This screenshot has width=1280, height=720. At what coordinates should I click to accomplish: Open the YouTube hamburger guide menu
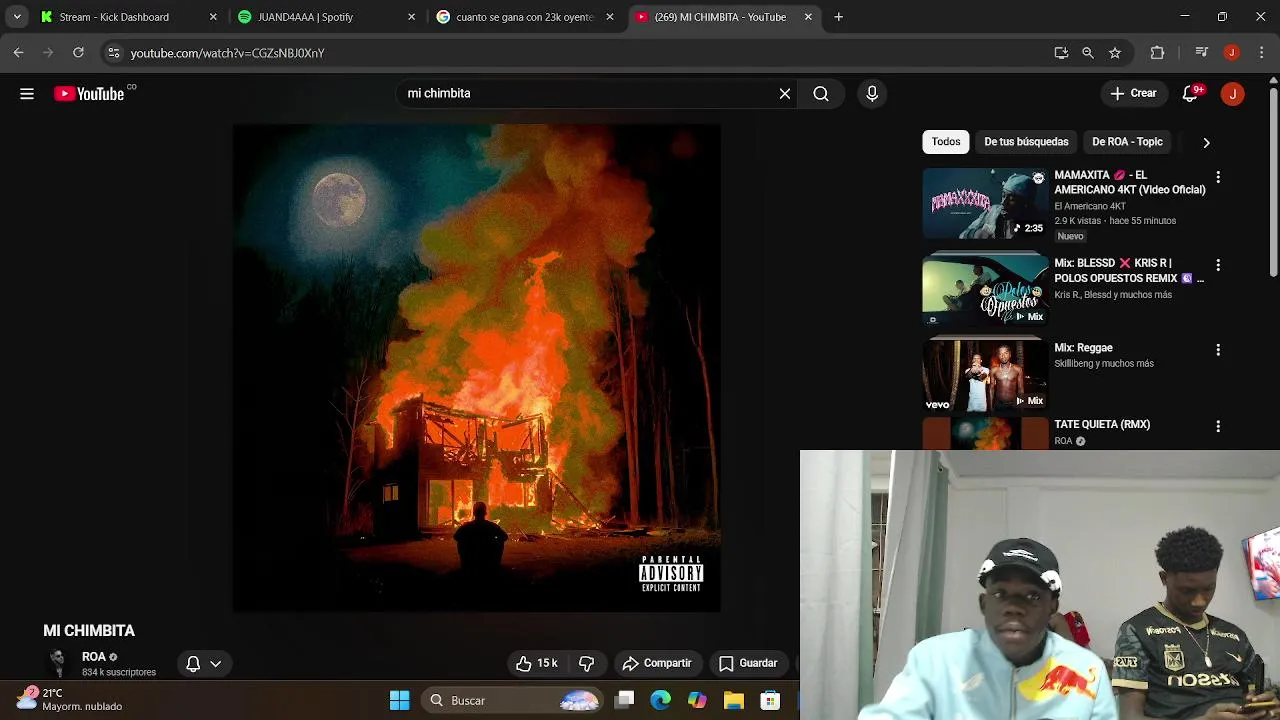click(27, 93)
